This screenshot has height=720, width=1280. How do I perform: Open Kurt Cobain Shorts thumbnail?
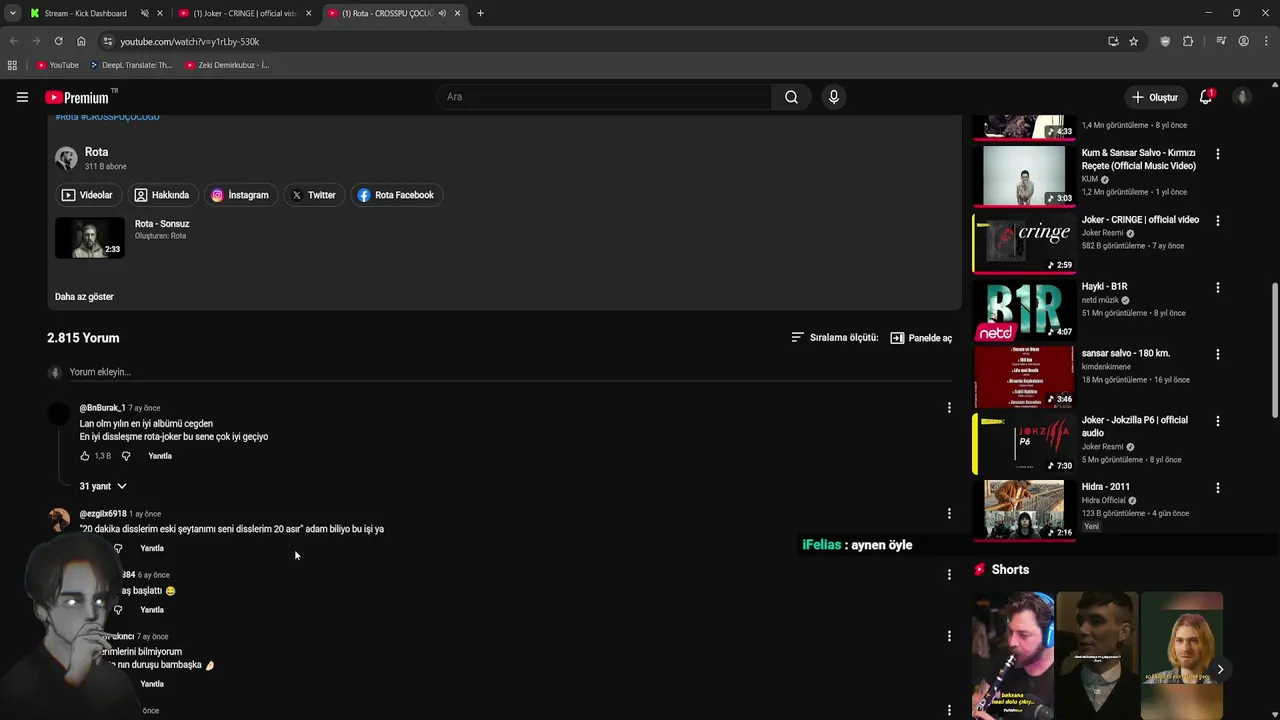click(x=1181, y=655)
